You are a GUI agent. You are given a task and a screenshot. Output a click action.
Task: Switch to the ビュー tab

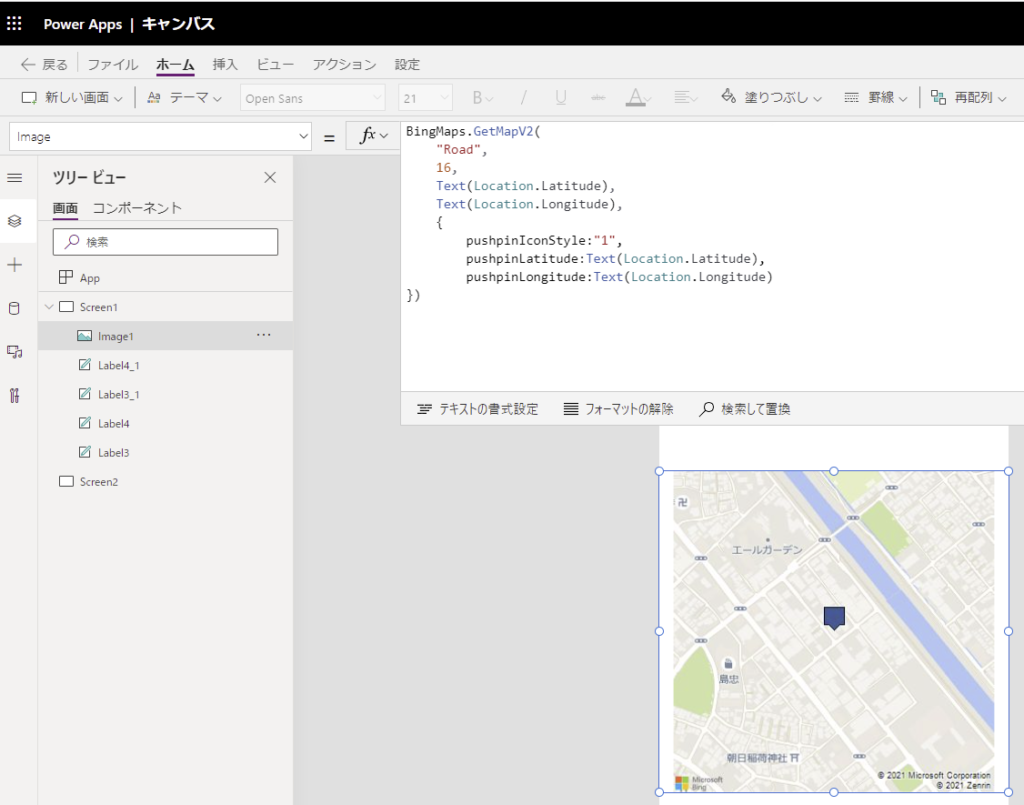[x=275, y=65]
